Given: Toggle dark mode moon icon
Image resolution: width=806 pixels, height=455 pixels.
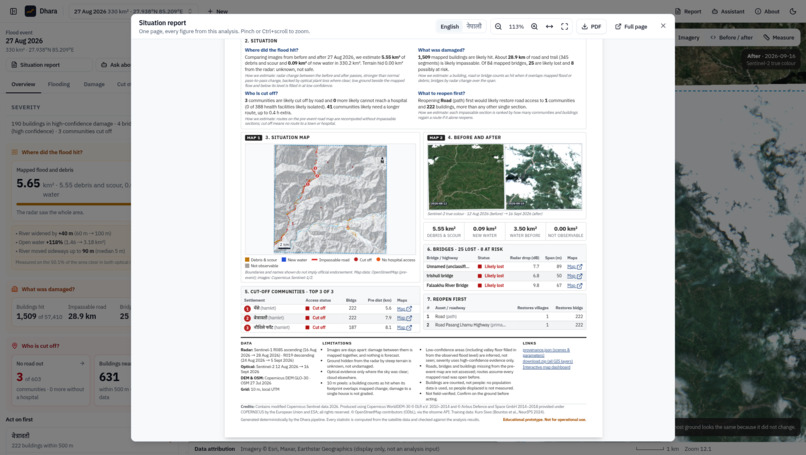Looking at the screenshot, I should pos(793,11).
